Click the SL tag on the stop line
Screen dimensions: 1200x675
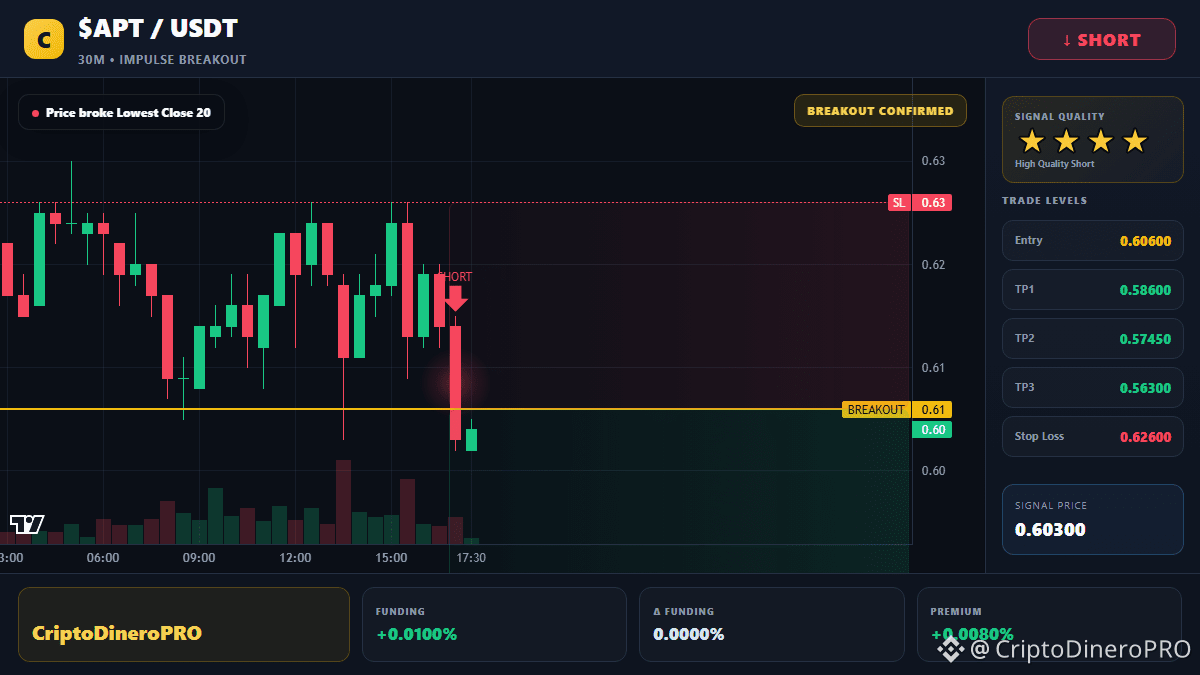pos(899,203)
